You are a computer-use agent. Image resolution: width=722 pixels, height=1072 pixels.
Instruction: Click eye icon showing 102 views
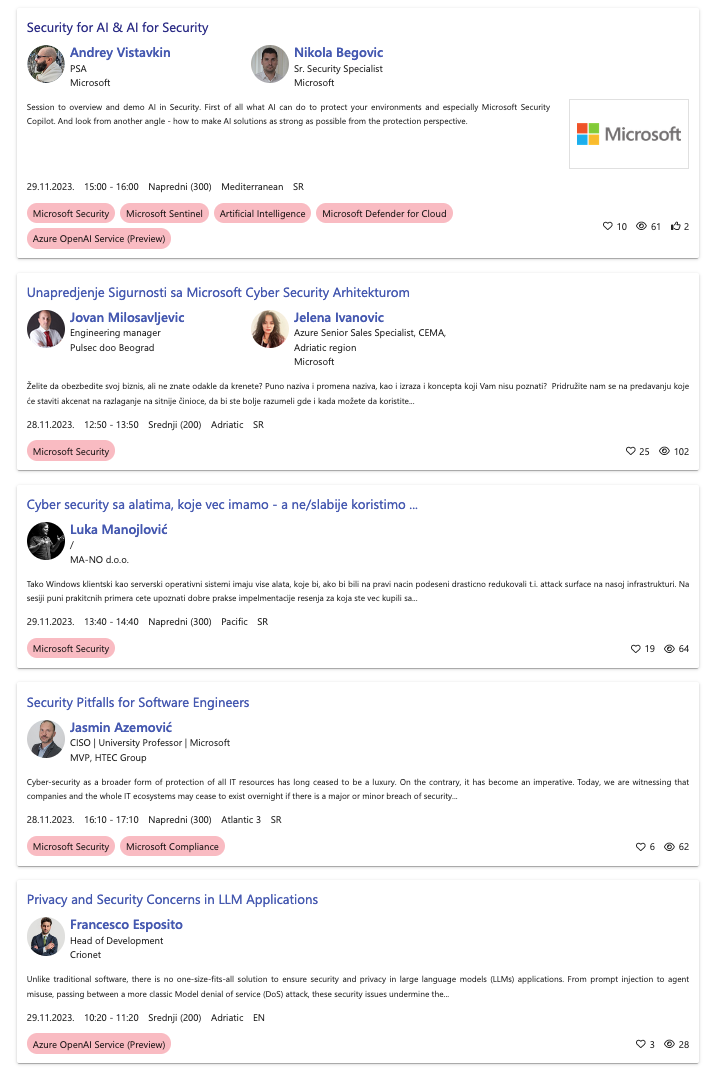click(x=664, y=451)
